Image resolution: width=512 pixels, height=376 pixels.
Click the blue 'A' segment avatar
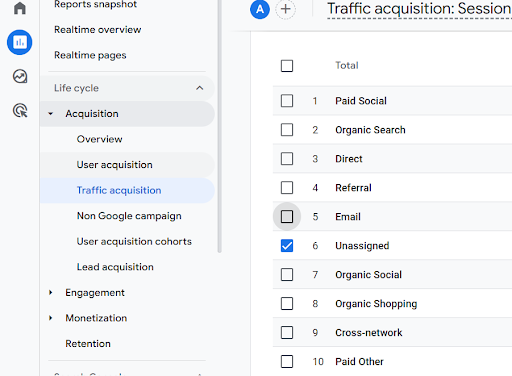[x=260, y=9]
